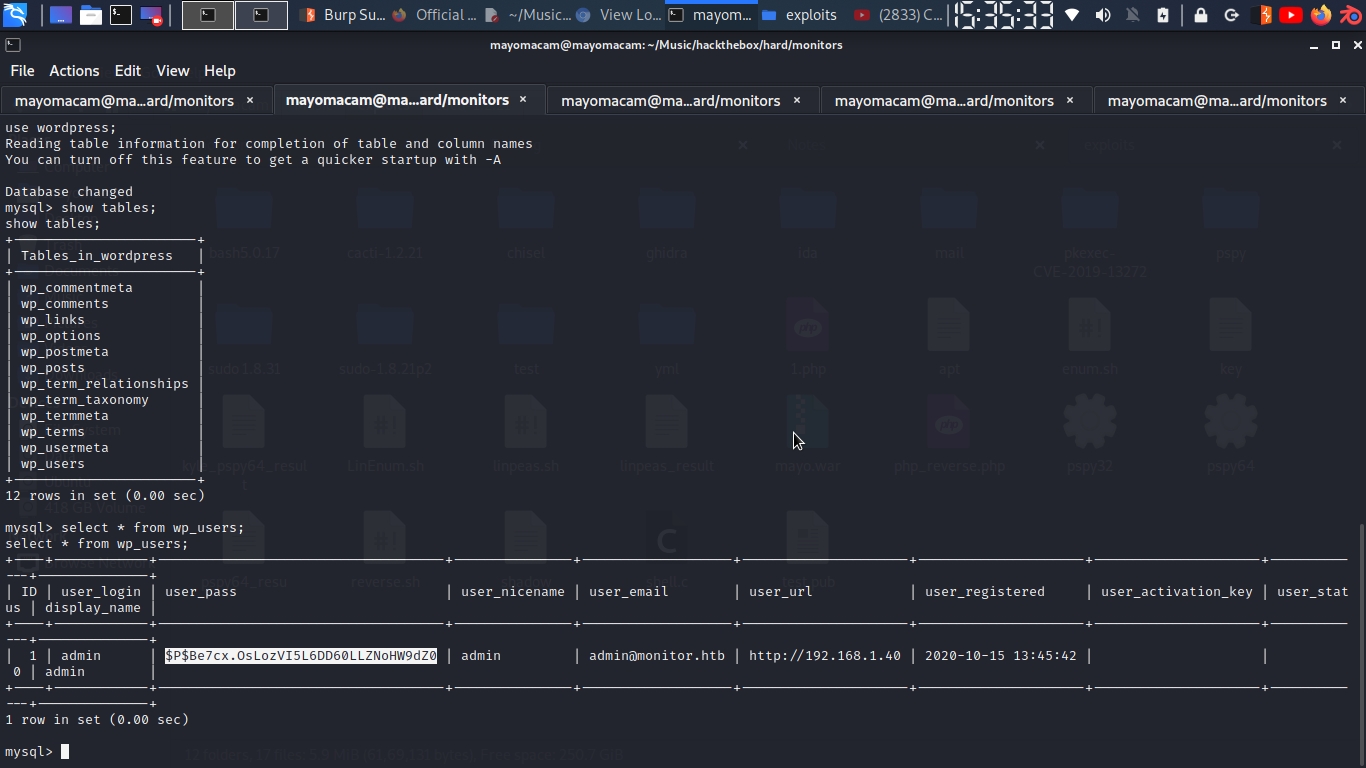Switch to the second workspace thumbnail
Image resolution: width=1366 pixels, height=768 pixels.
click(x=261, y=15)
